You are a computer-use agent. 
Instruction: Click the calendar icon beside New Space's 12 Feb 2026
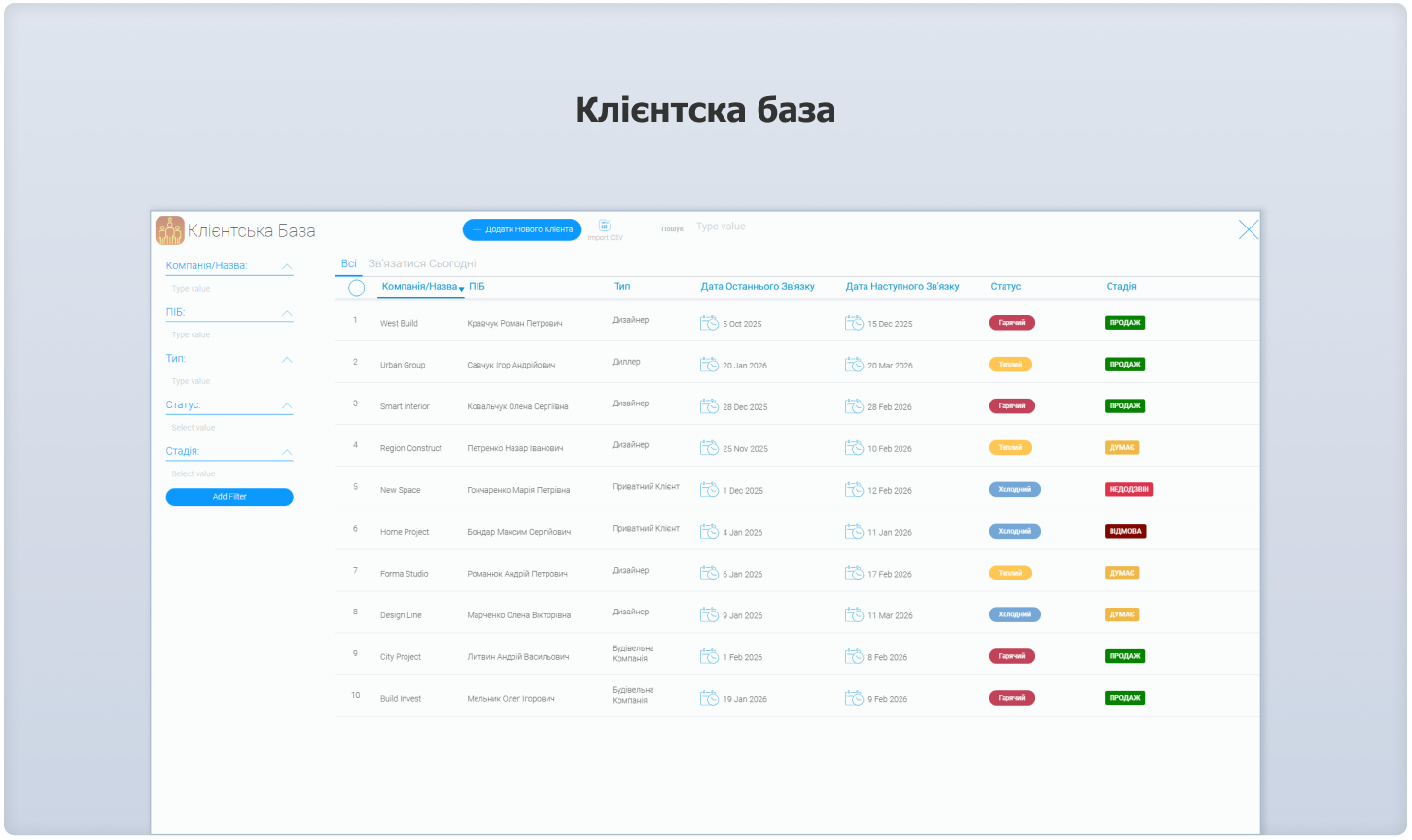click(854, 489)
